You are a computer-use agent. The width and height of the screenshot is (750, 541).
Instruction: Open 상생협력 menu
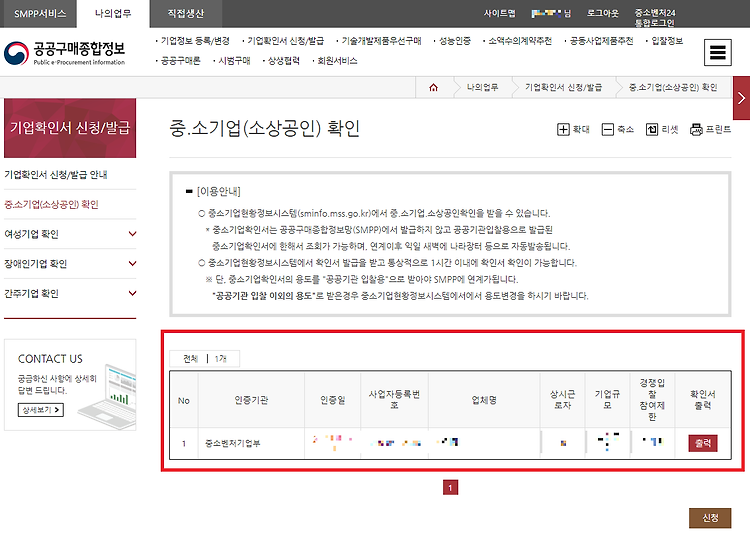point(284,61)
